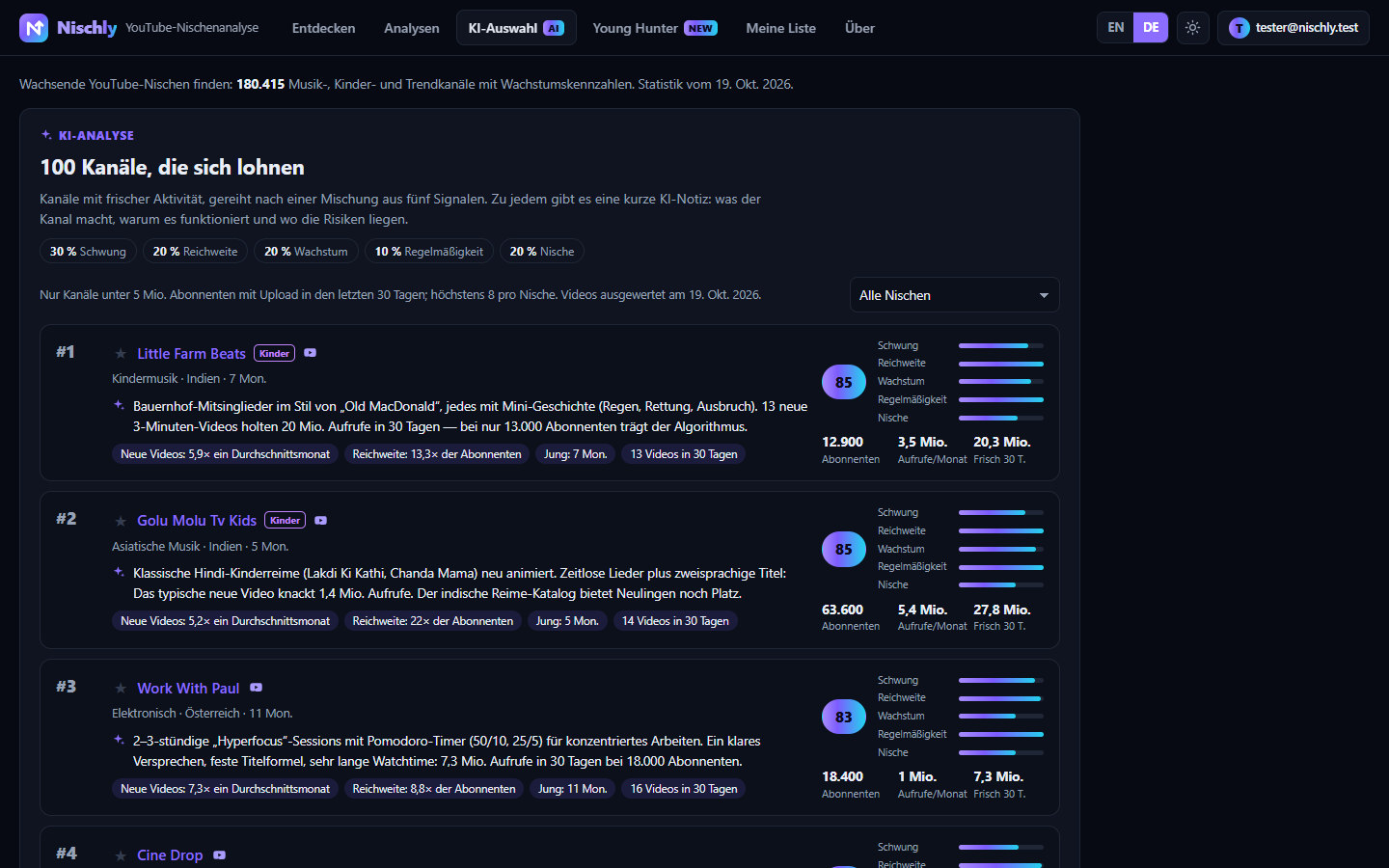
Task: Click the AI sparkle icon in Little Farm Beats note
Action: pos(119,405)
